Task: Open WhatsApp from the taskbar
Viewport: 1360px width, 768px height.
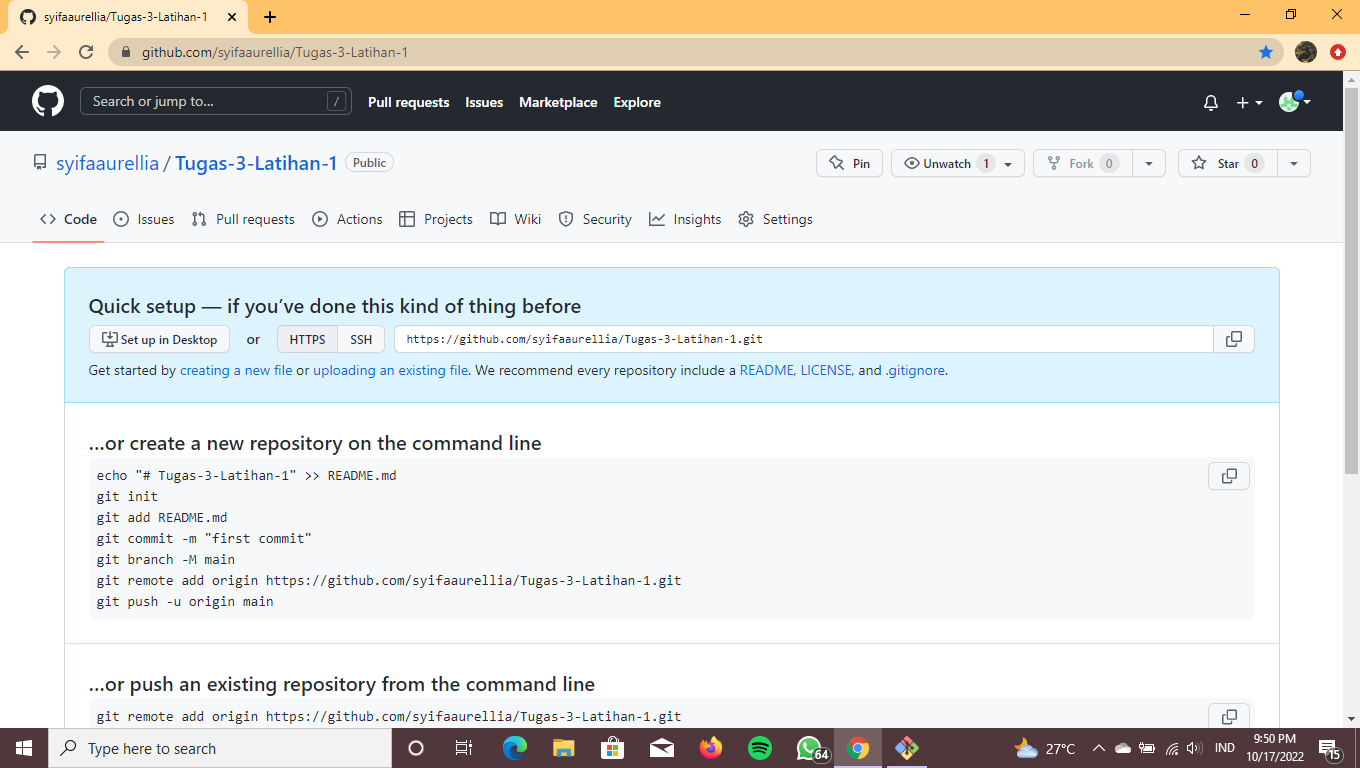Action: (x=810, y=748)
